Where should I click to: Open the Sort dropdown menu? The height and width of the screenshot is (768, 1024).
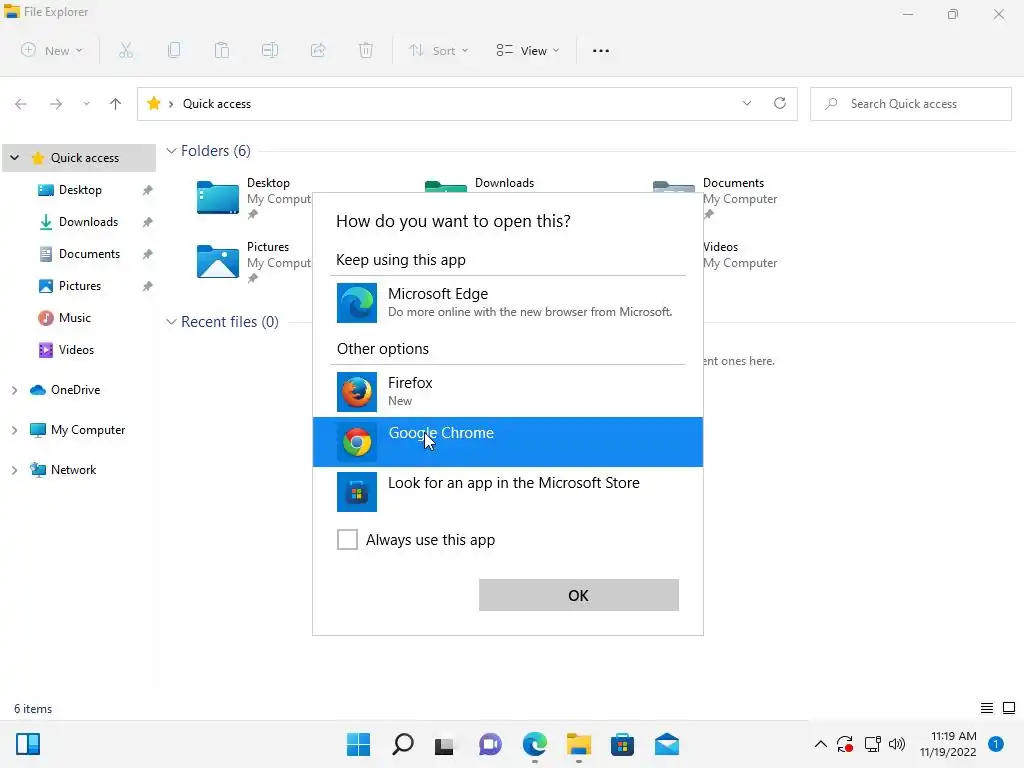438,50
